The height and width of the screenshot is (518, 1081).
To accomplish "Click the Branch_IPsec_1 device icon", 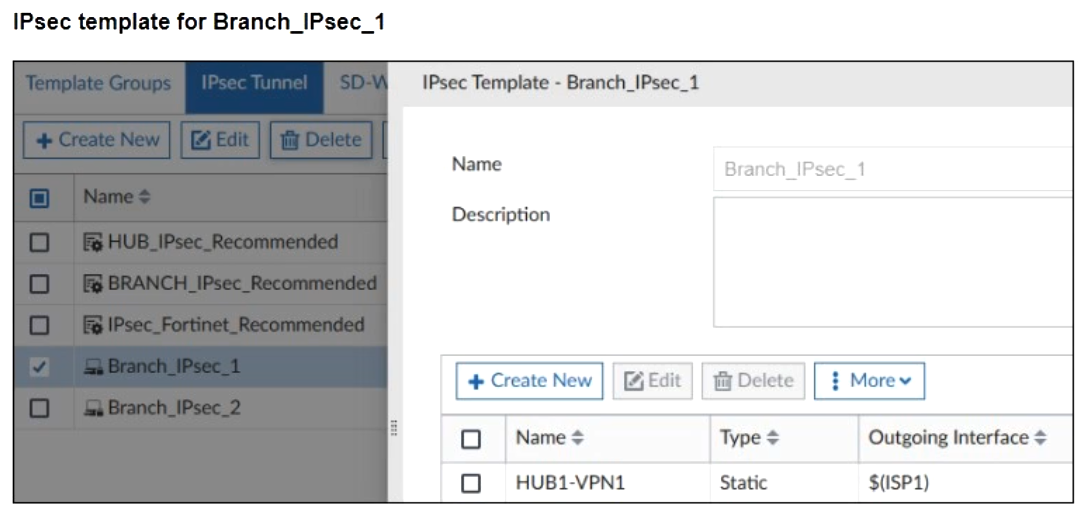I will [x=93, y=367].
